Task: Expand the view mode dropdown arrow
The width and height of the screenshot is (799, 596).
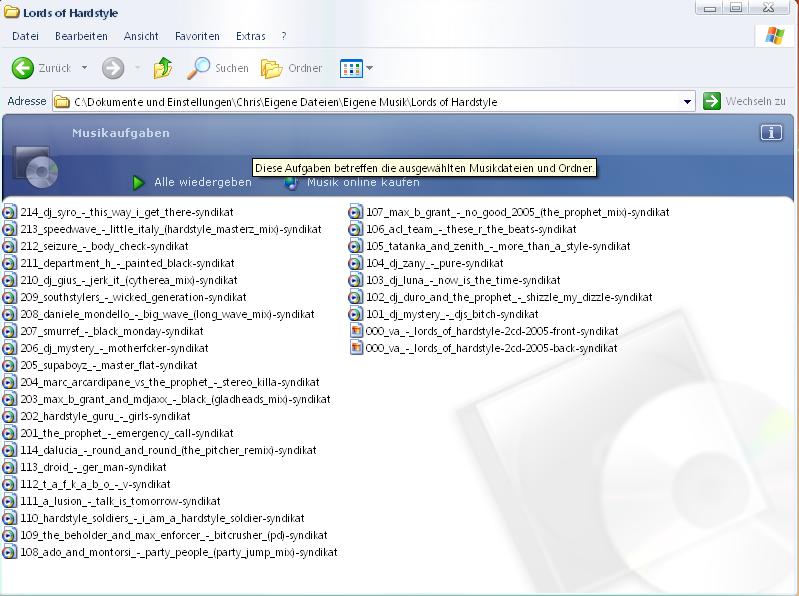Action: (370, 68)
